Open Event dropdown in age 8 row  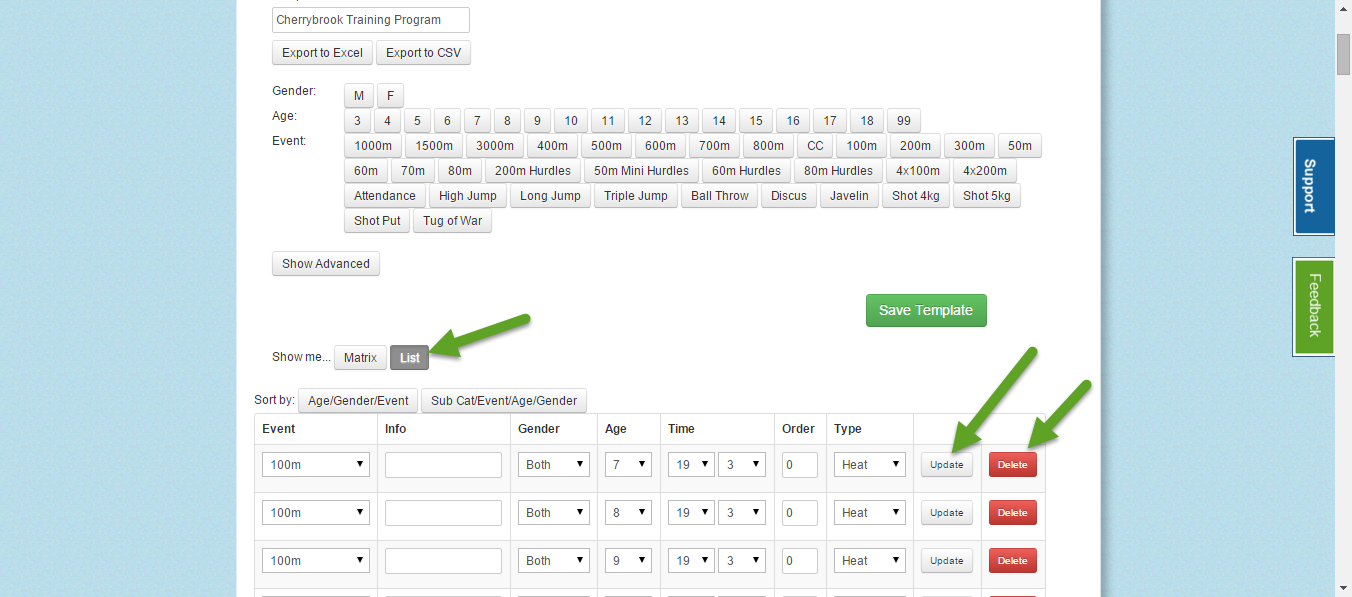pyautogui.click(x=316, y=512)
